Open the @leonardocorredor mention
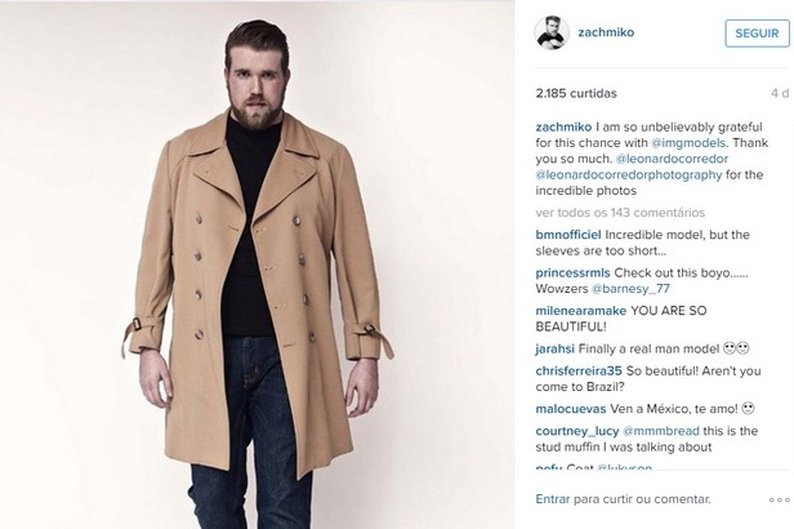Screen dimensions: 794x529 point(672,158)
